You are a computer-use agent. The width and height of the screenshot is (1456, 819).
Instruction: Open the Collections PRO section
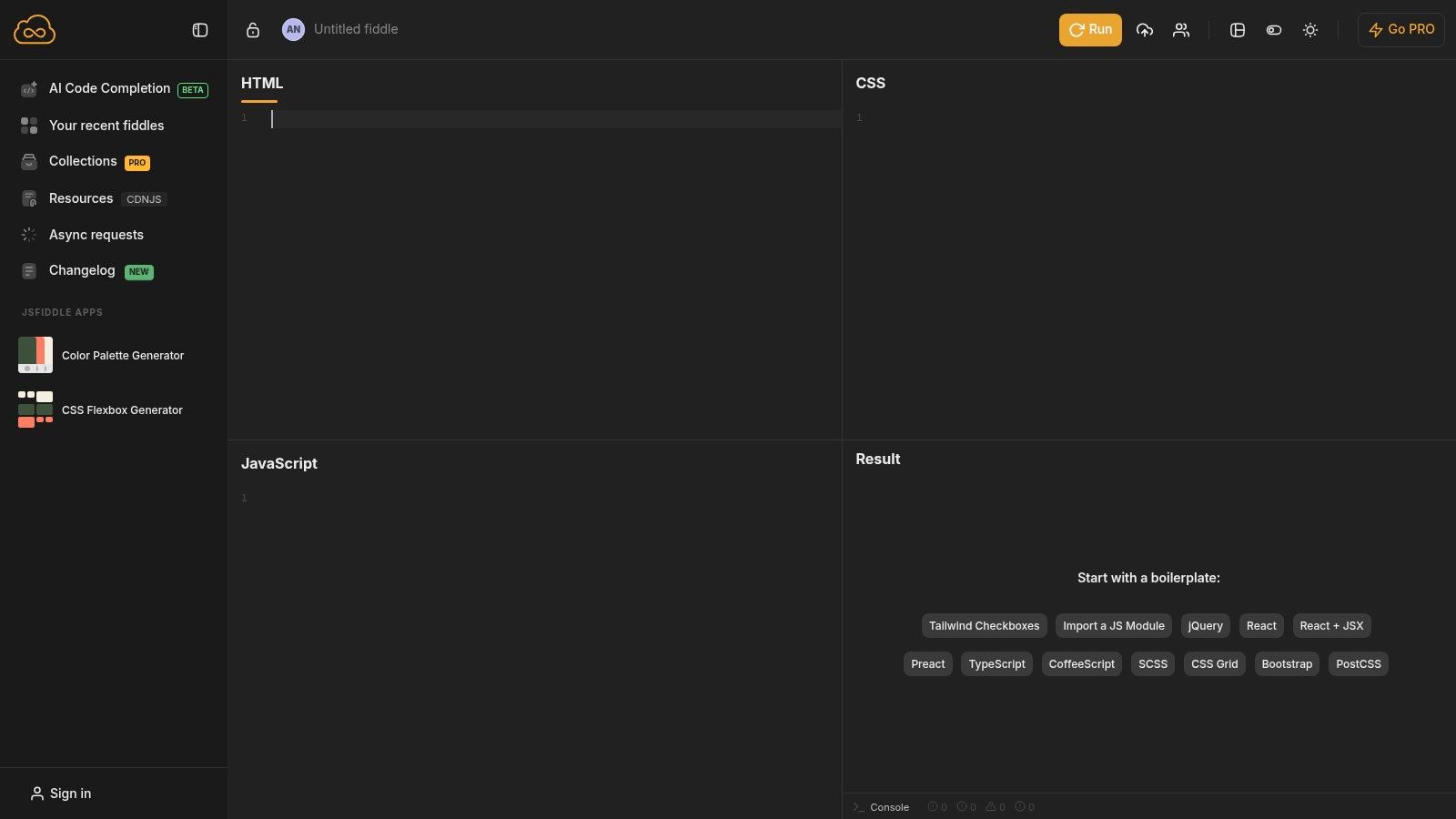pos(82,161)
